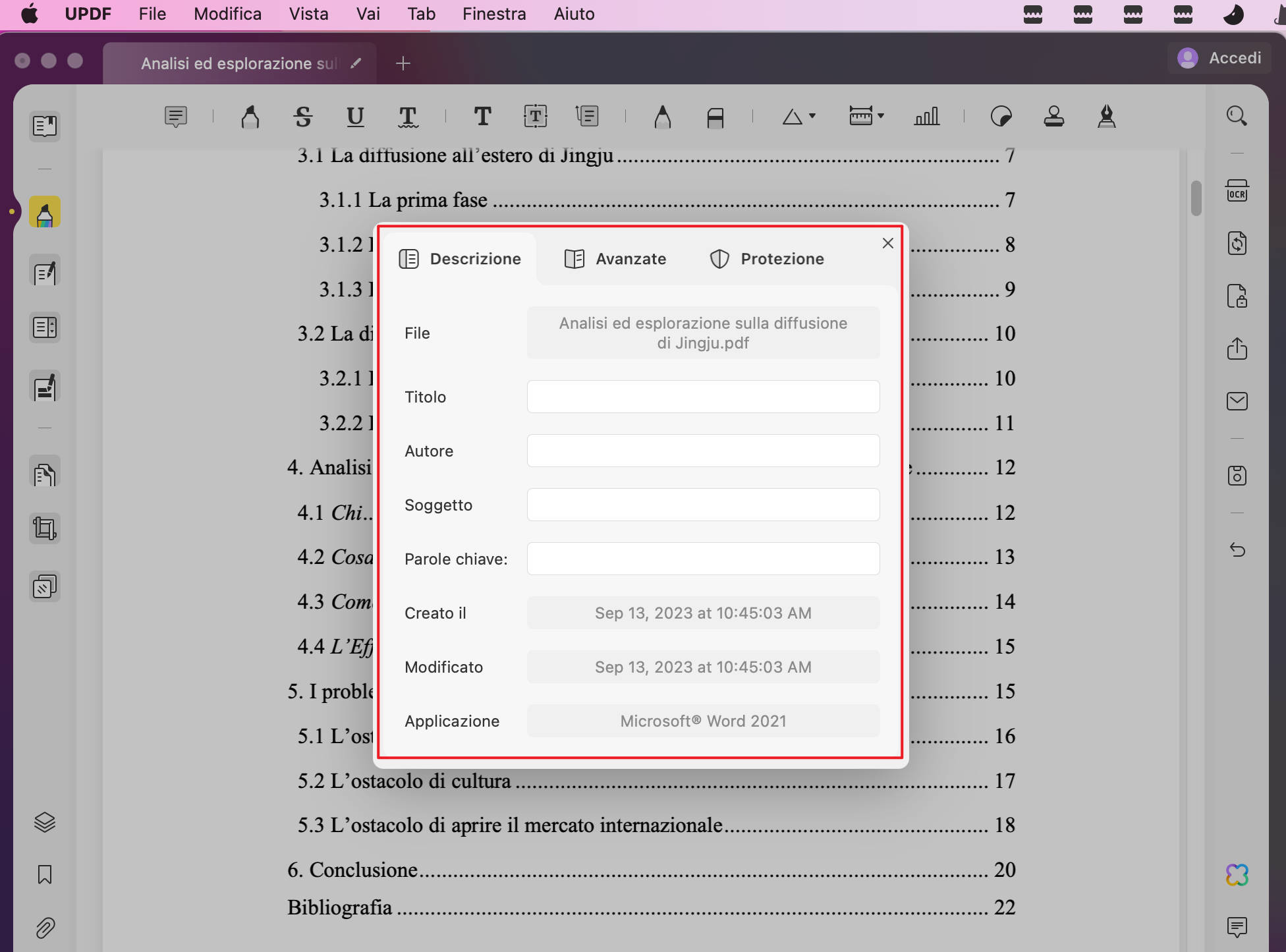Open the File menu

tap(152, 14)
